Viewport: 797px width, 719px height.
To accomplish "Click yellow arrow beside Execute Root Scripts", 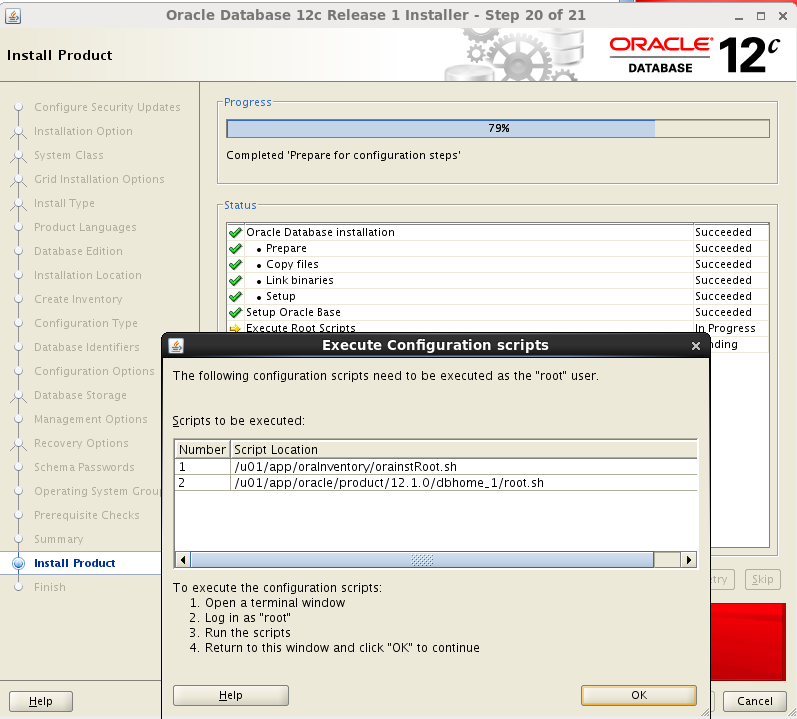I will point(235,328).
